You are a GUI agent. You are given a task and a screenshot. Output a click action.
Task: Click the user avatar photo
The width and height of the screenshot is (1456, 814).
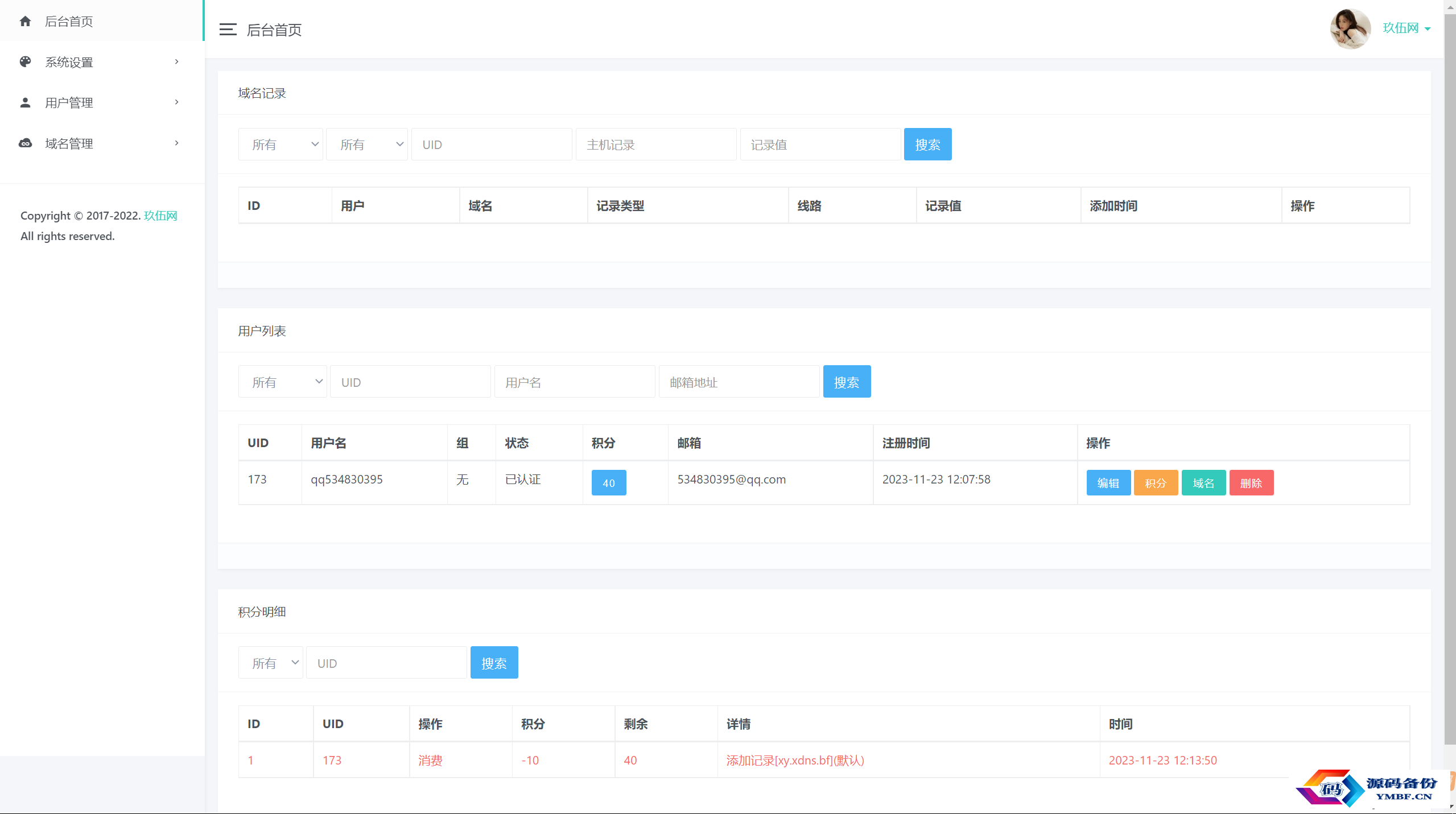click(1350, 28)
